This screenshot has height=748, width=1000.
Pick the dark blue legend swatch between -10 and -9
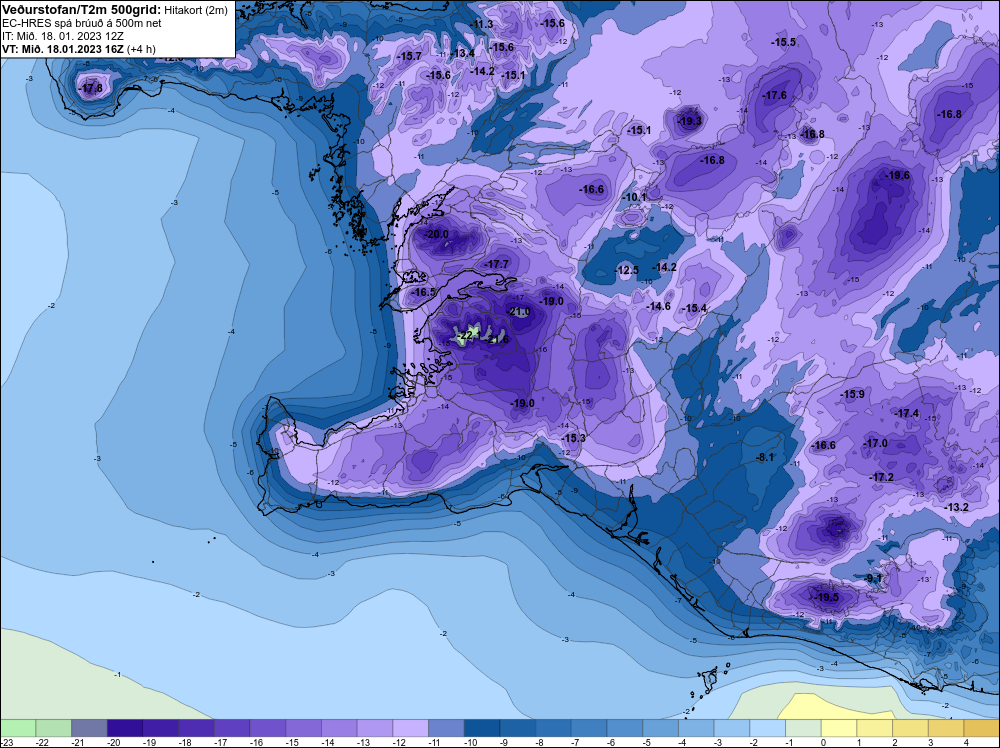(482, 728)
